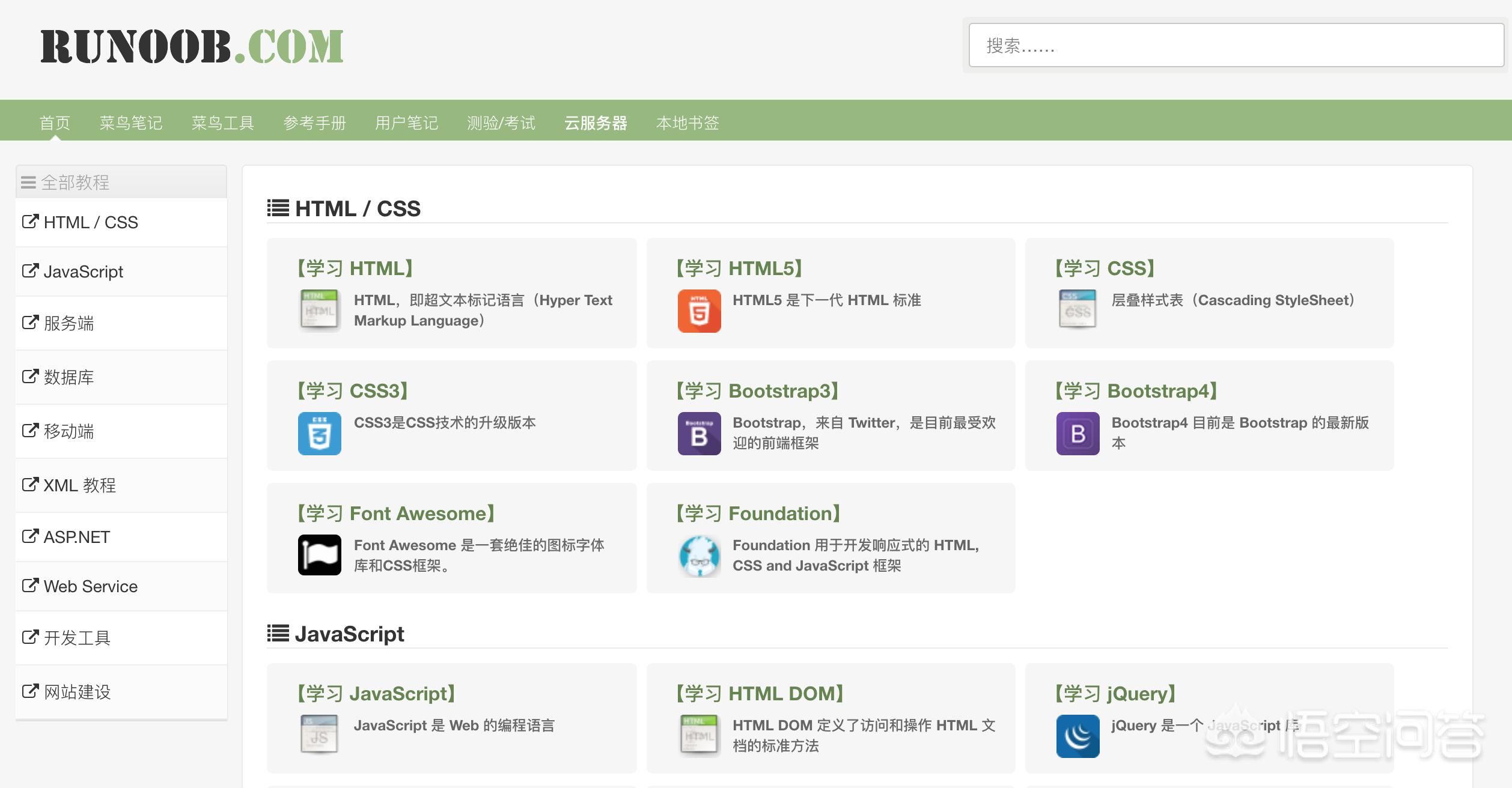Select 云服务器 in the green navbar
This screenshot has width=1512, height=788.
coord(596,123)
